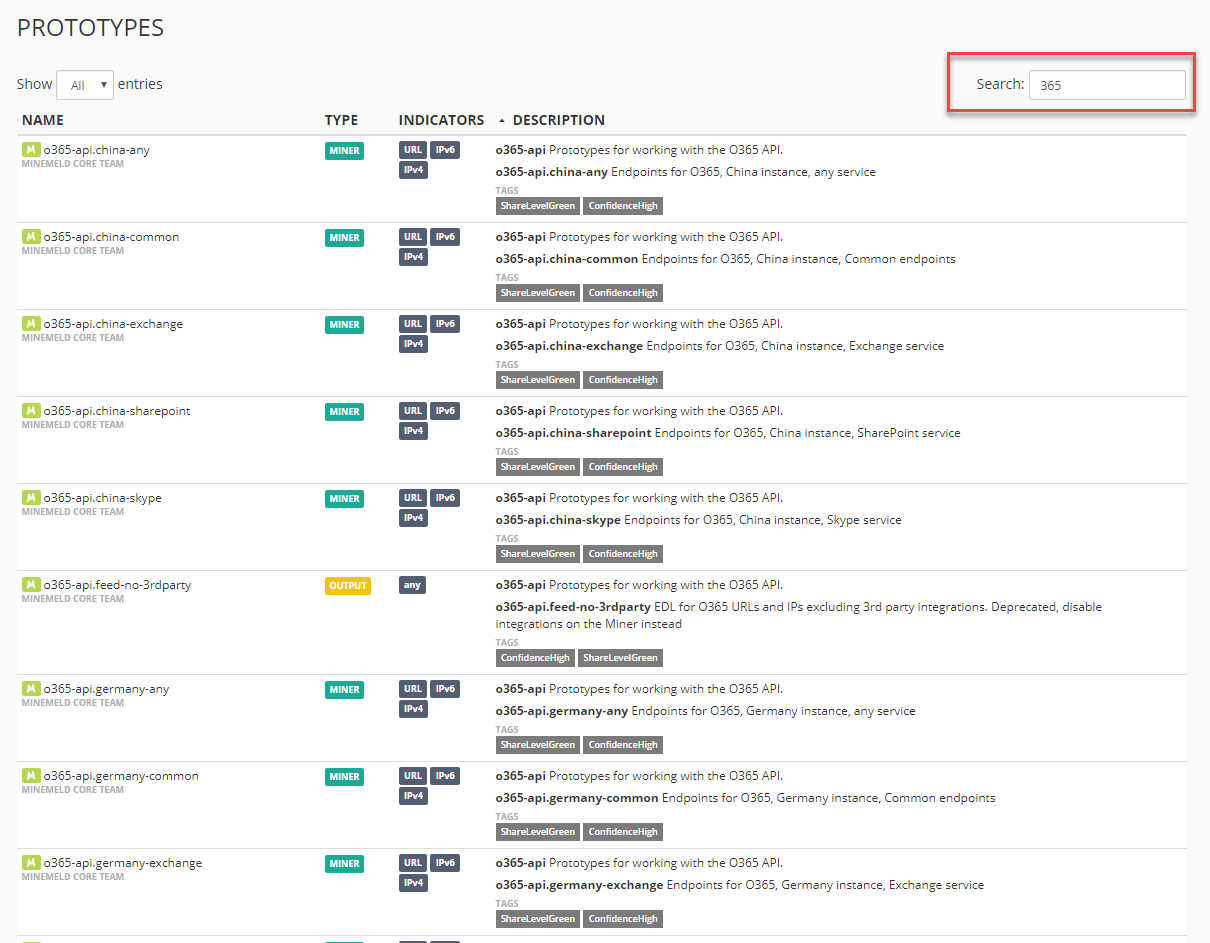Click IPv4 indicator in china-any row
Screen dimensions: 1210x943
(413, 170)
